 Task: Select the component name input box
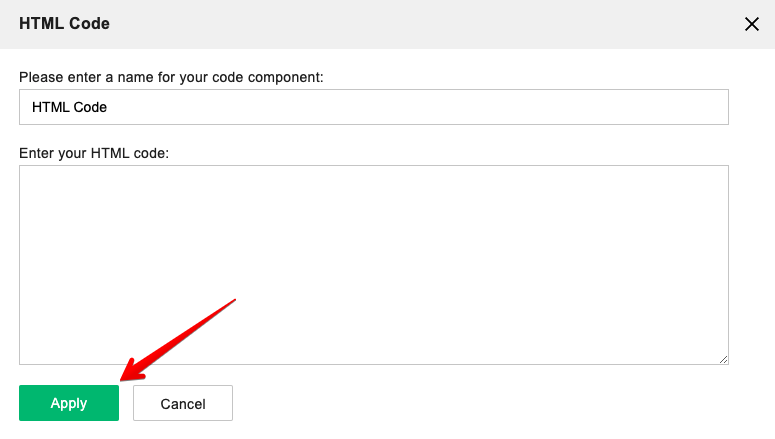click(x=373, y=107)
